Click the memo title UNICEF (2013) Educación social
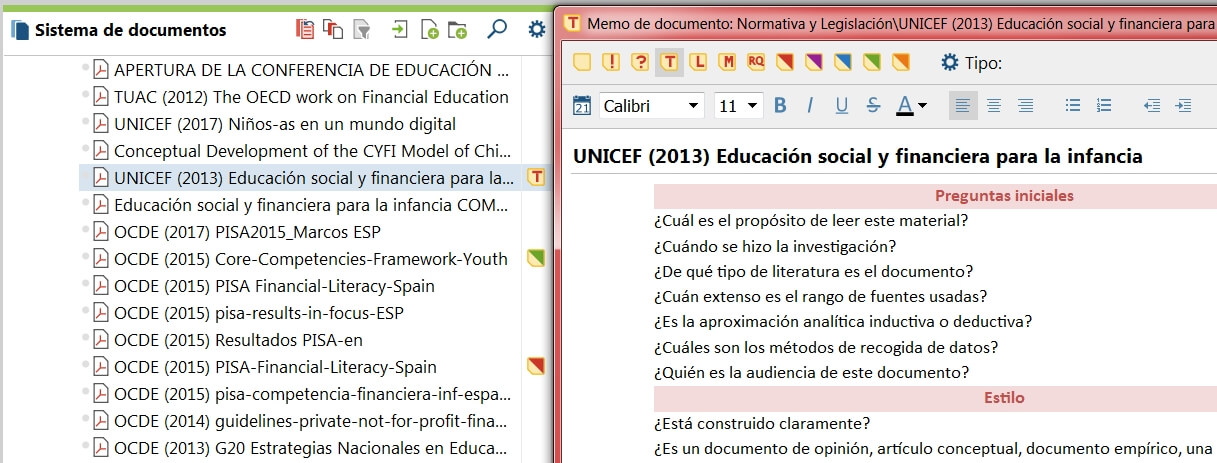 (x=857, y=157)
